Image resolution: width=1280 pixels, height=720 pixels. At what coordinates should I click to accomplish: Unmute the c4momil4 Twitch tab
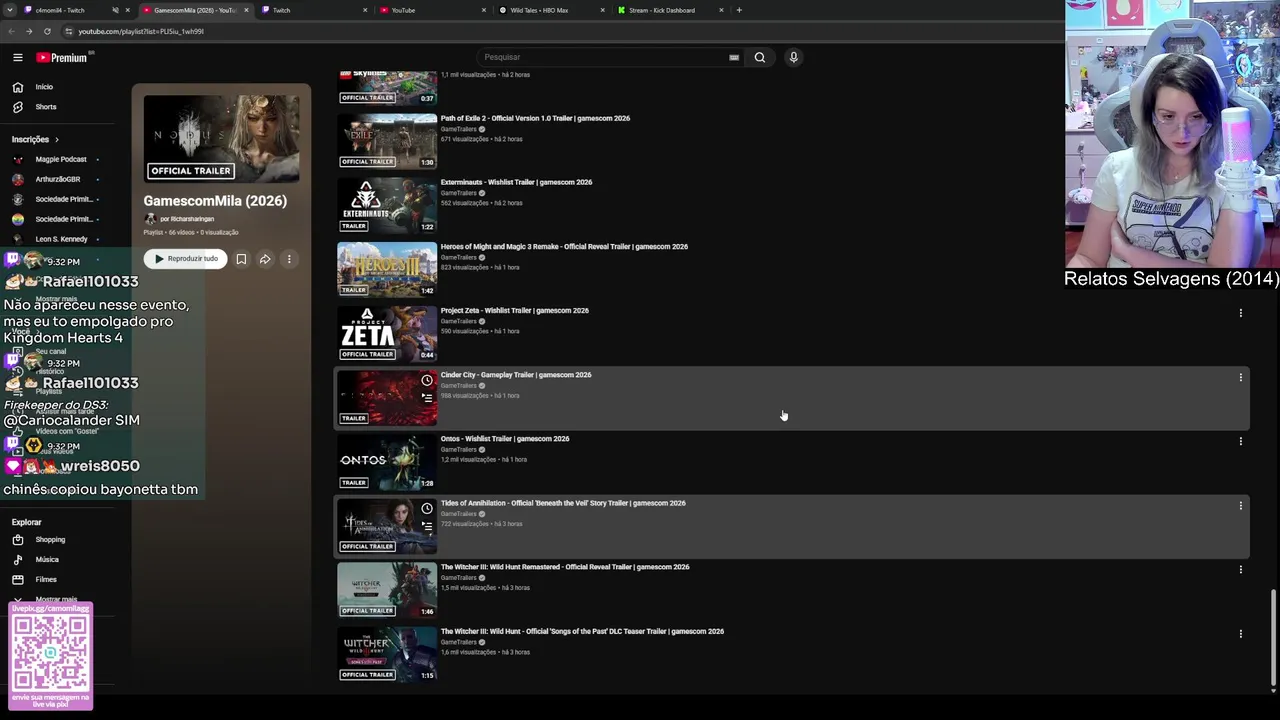115,10
